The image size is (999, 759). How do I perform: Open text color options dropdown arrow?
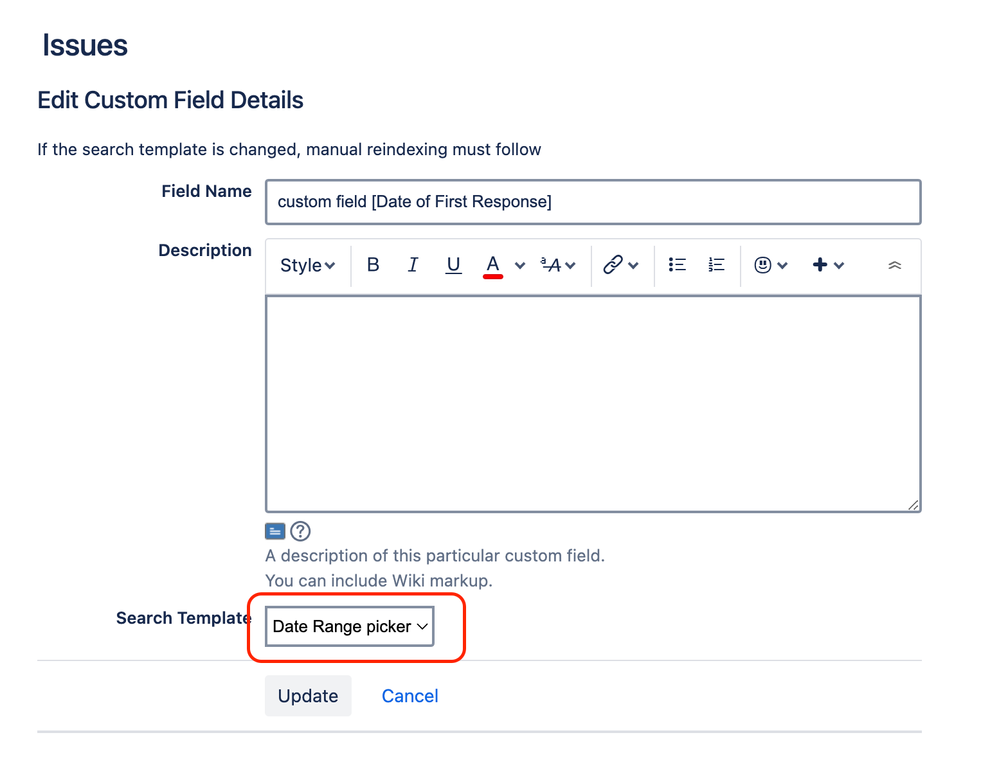(520, 266)
